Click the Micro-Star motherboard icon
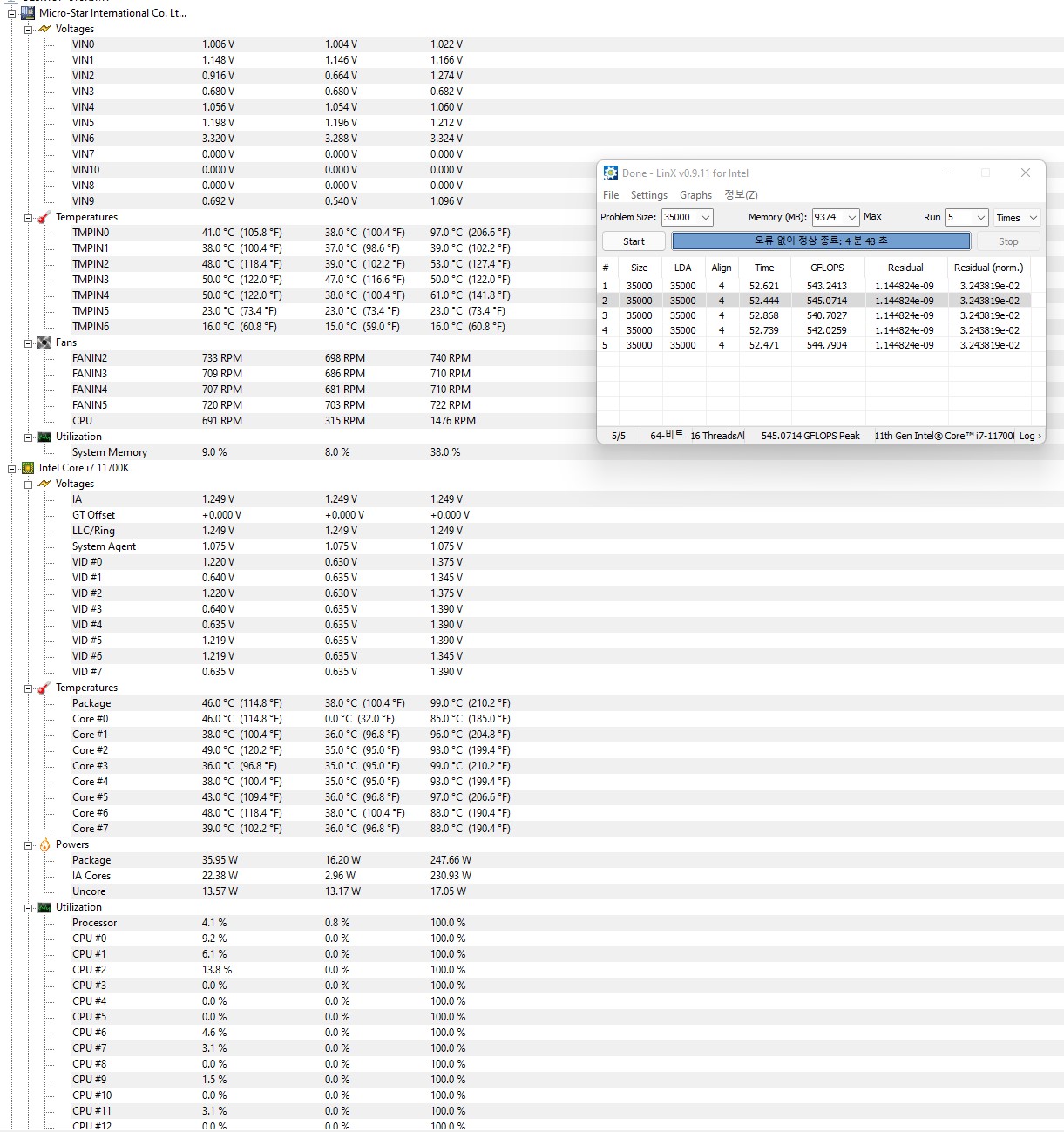This screenshot has width=1064, height=1132. 28,13
